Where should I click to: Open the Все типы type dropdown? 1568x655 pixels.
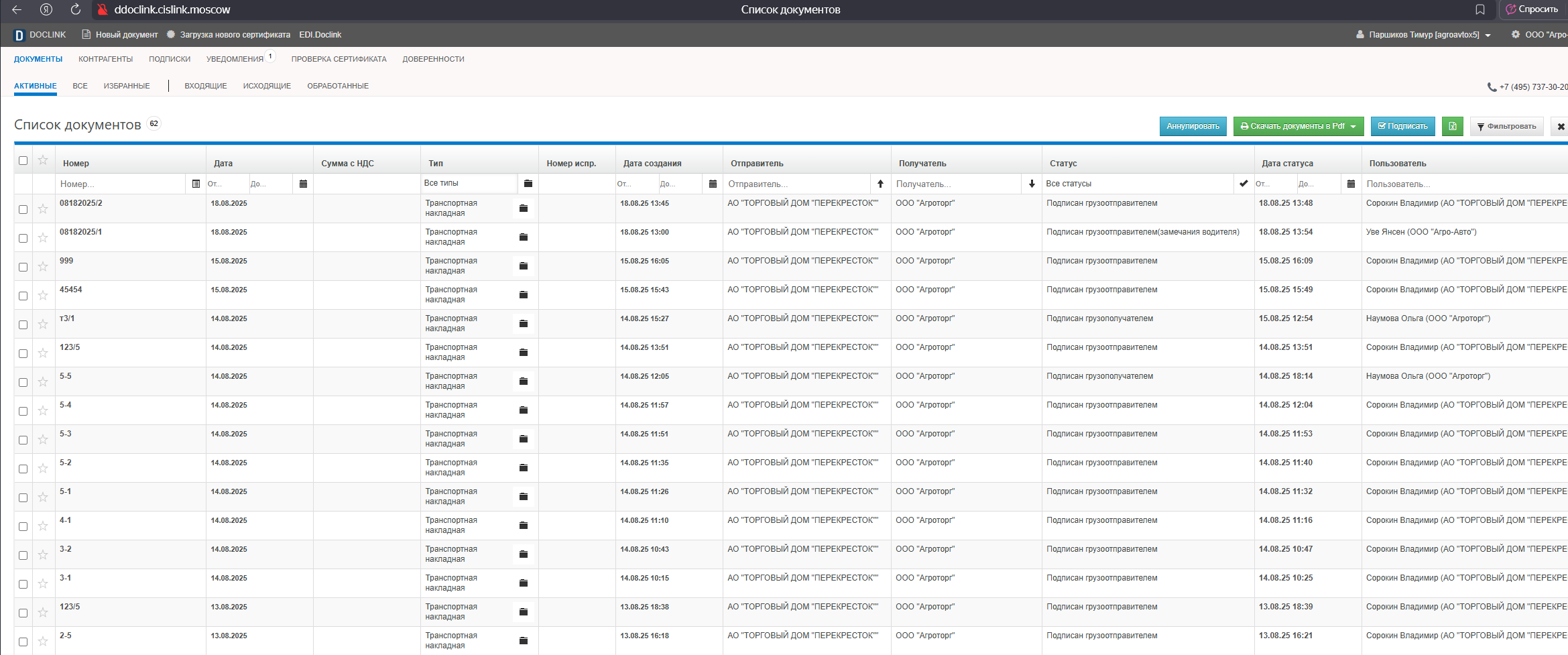click(469, 183)
